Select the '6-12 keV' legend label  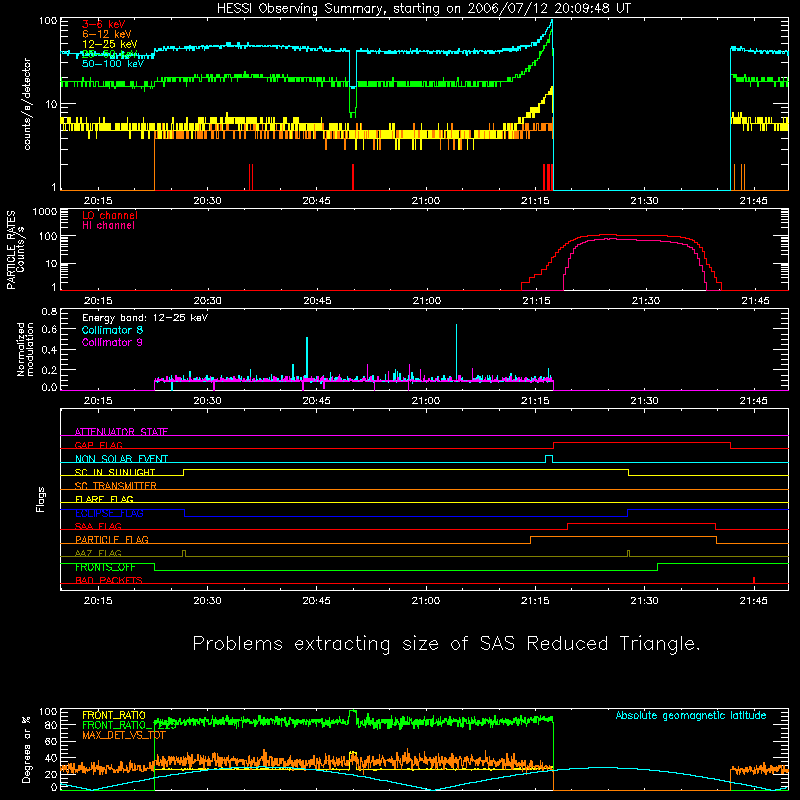[x=107, y=34]
